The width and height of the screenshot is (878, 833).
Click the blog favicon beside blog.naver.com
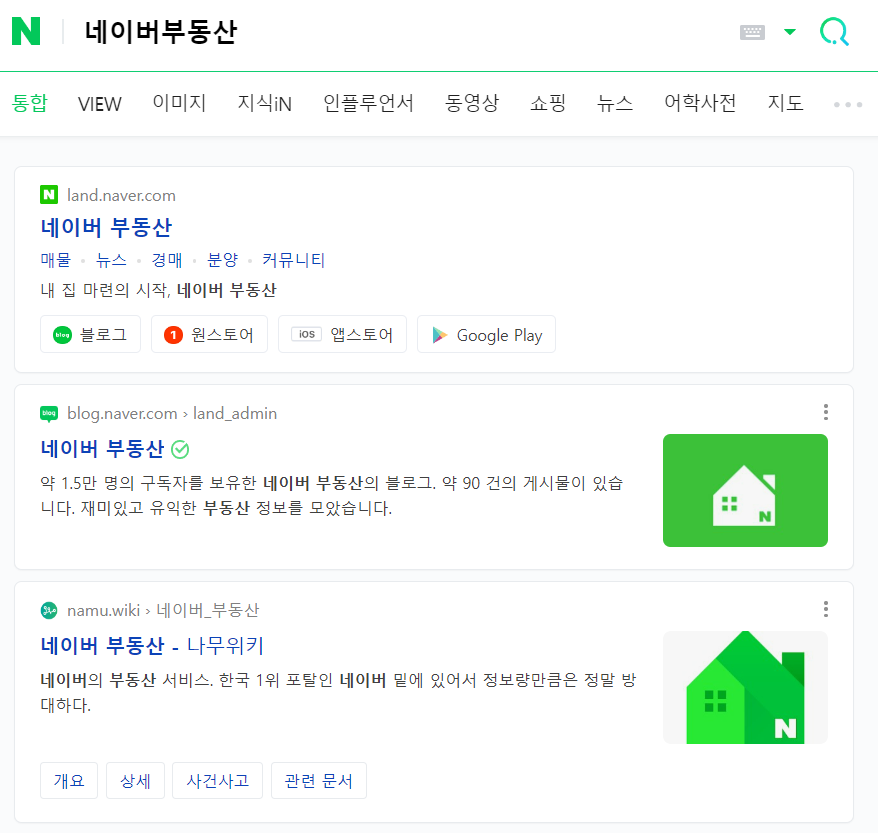(47, 413)
